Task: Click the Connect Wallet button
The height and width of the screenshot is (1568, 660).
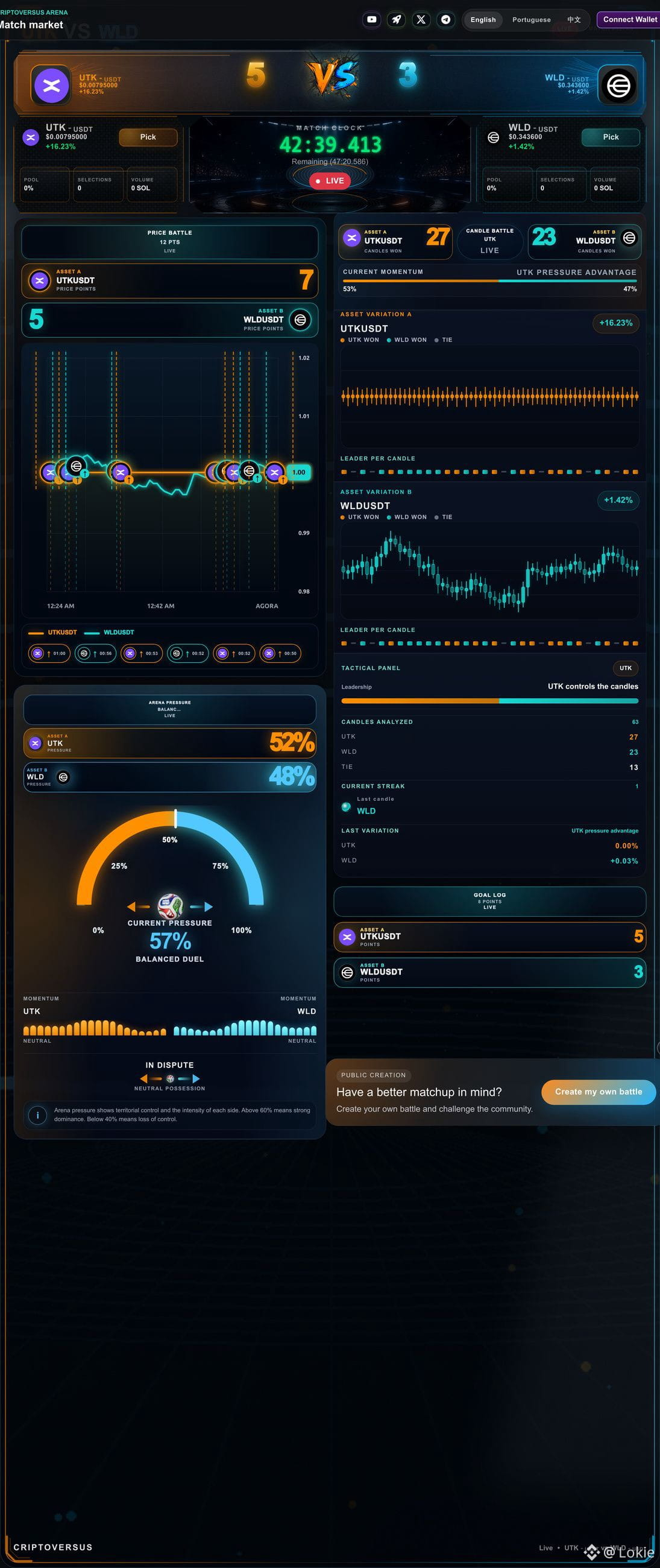Action: tap(630, 19)
